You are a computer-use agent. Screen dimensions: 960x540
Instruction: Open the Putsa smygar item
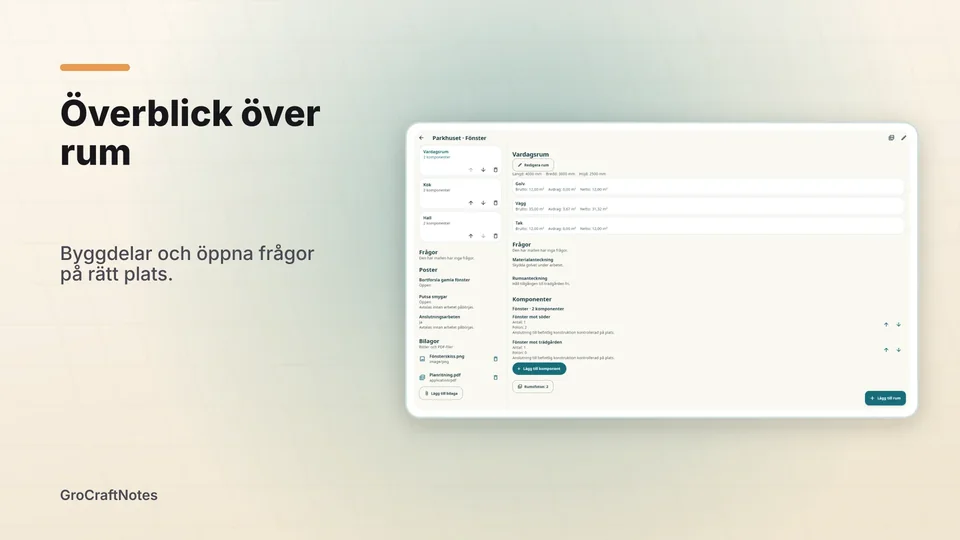point(446,302)
